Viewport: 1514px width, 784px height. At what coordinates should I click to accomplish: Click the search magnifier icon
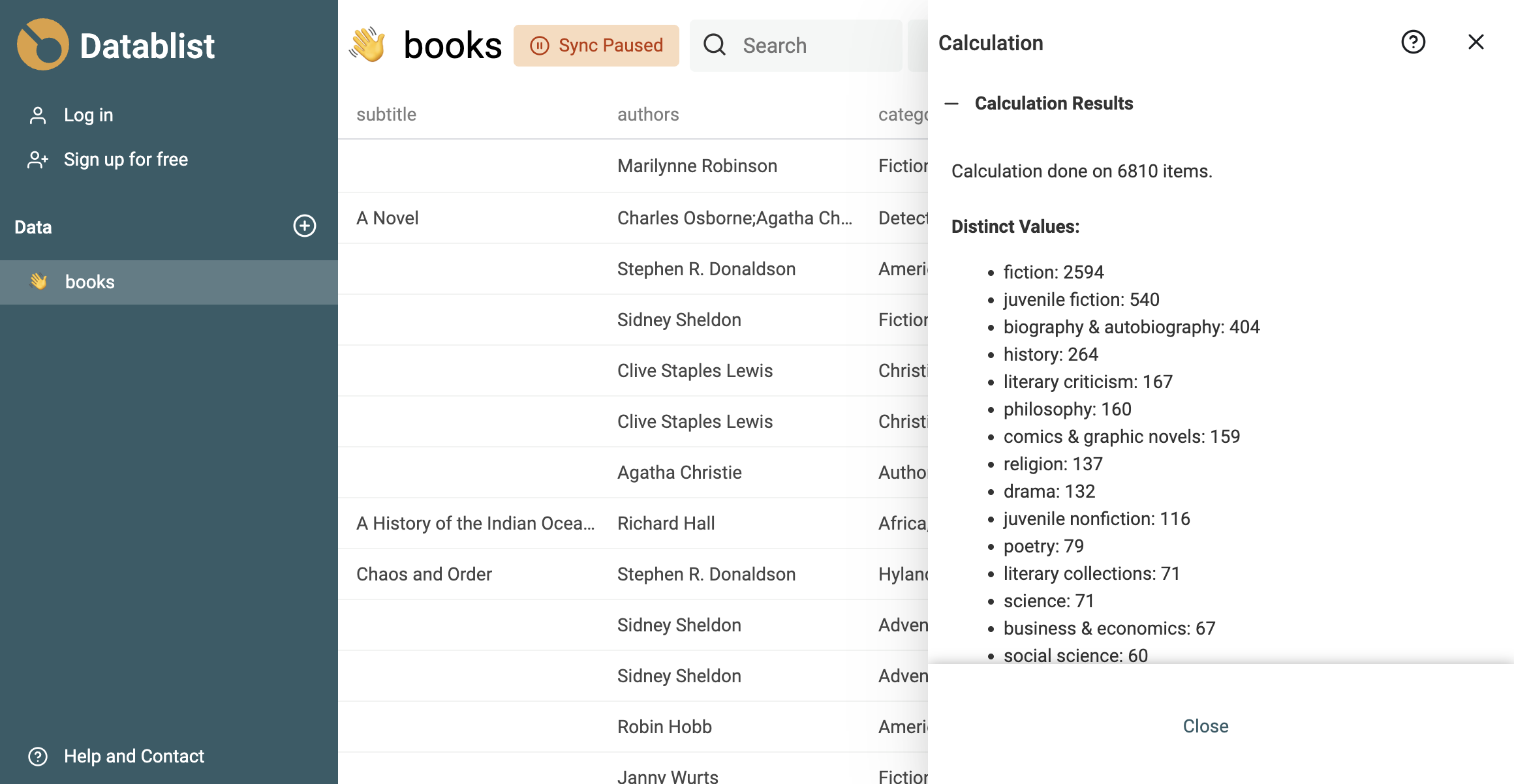coord(715,45)
